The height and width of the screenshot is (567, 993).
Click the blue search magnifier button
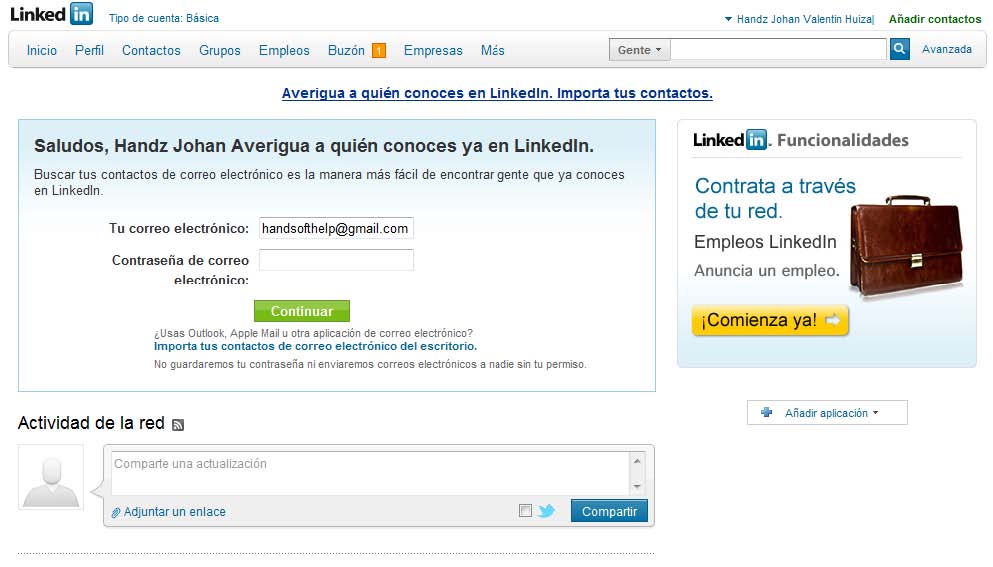[900, 49]
